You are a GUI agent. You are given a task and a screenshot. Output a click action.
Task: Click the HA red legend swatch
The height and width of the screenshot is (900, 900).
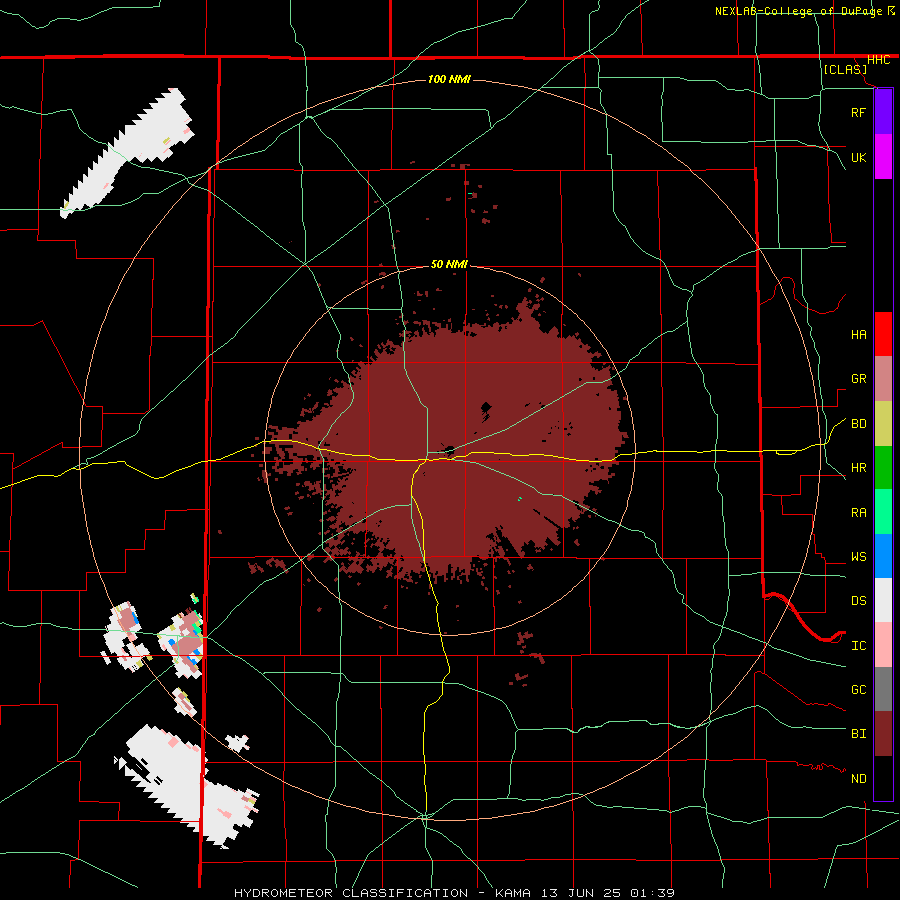(883, 334)
